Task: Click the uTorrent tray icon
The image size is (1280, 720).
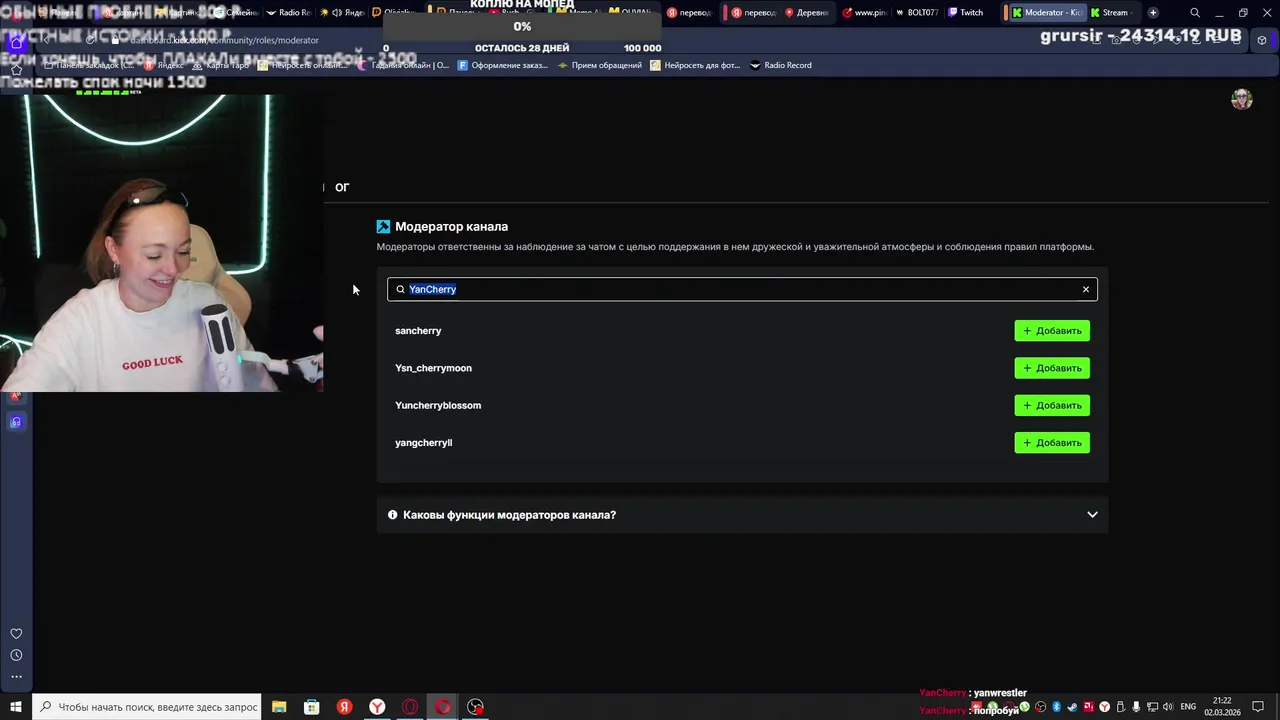Action: click(1025, 707)
